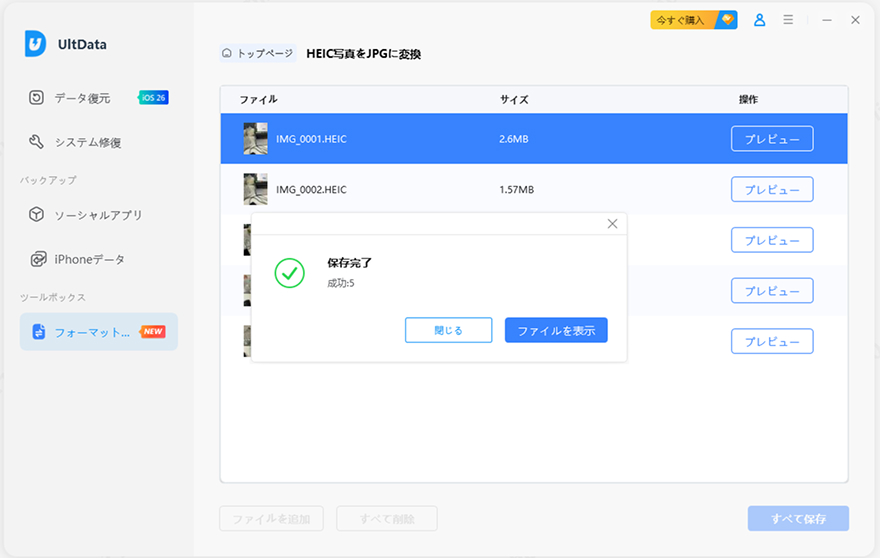The image size is (880, 558).
Task: Click the 閉じる button in dialog
Action: coord(448,330)
